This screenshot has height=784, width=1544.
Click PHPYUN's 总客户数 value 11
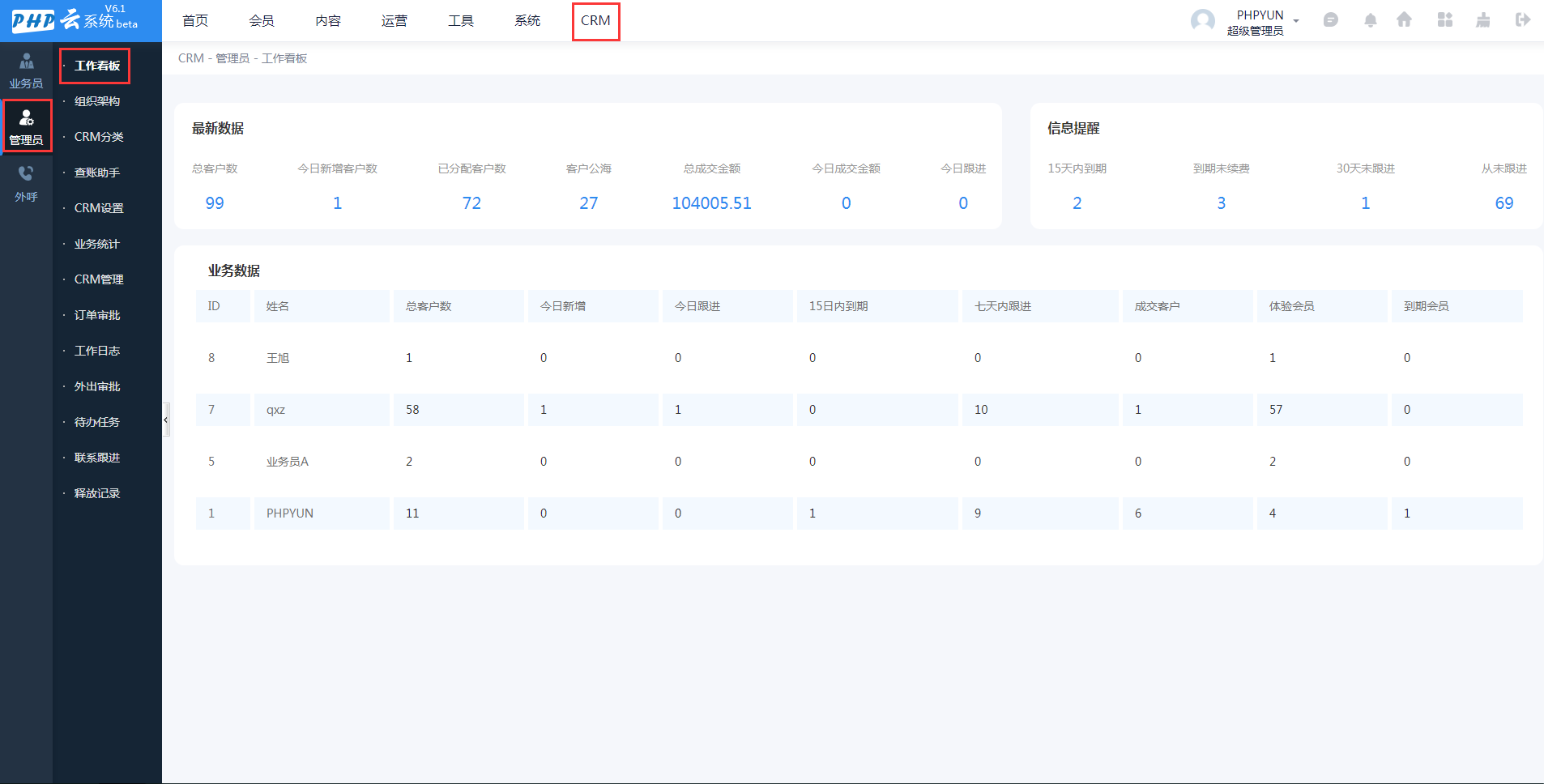(x=412, y=513)
